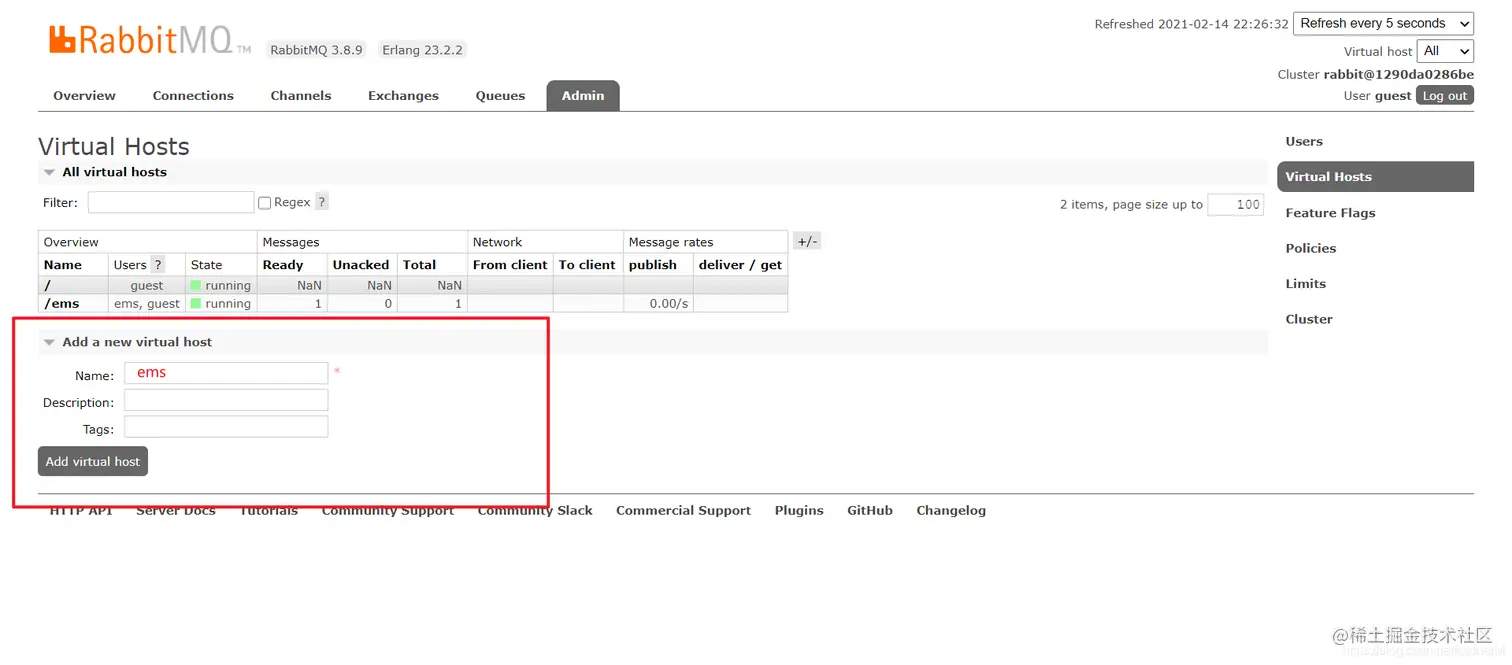Open Commercial Support footer link
This screenshot has width=1512, height=665.
683,510
